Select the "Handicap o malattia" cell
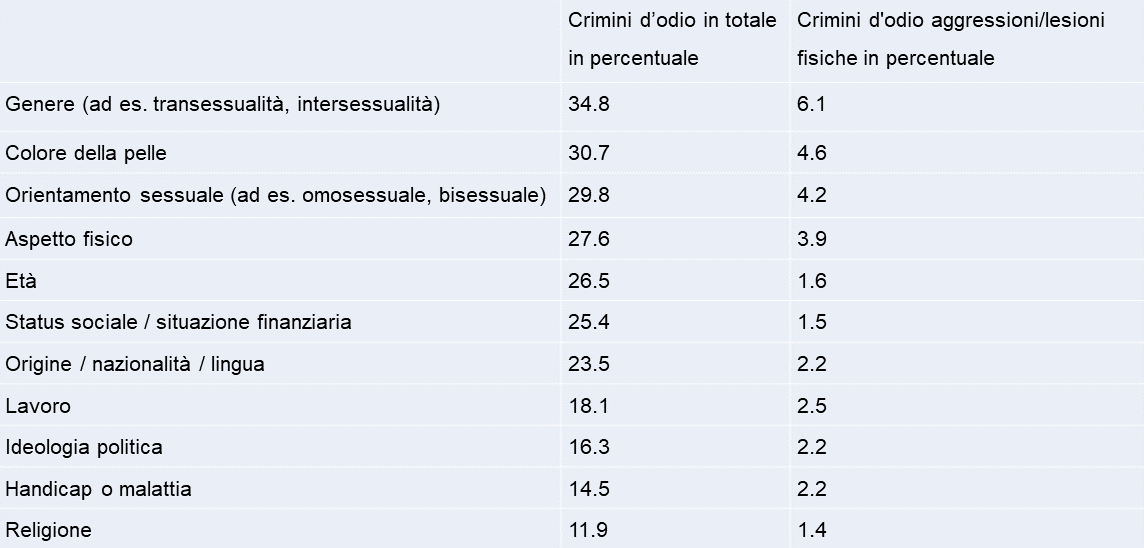The width and height of the screenshot is (1144, 548). click(98, 490)
